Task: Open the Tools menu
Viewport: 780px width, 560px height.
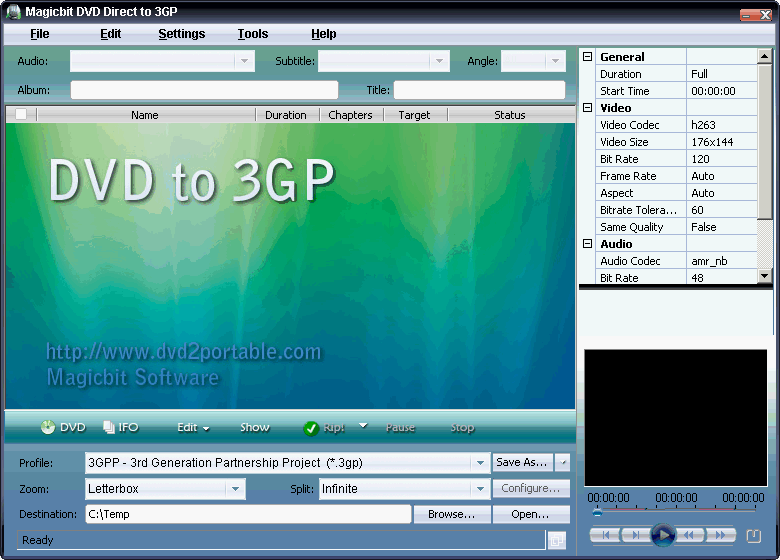Action: point(253,34)
